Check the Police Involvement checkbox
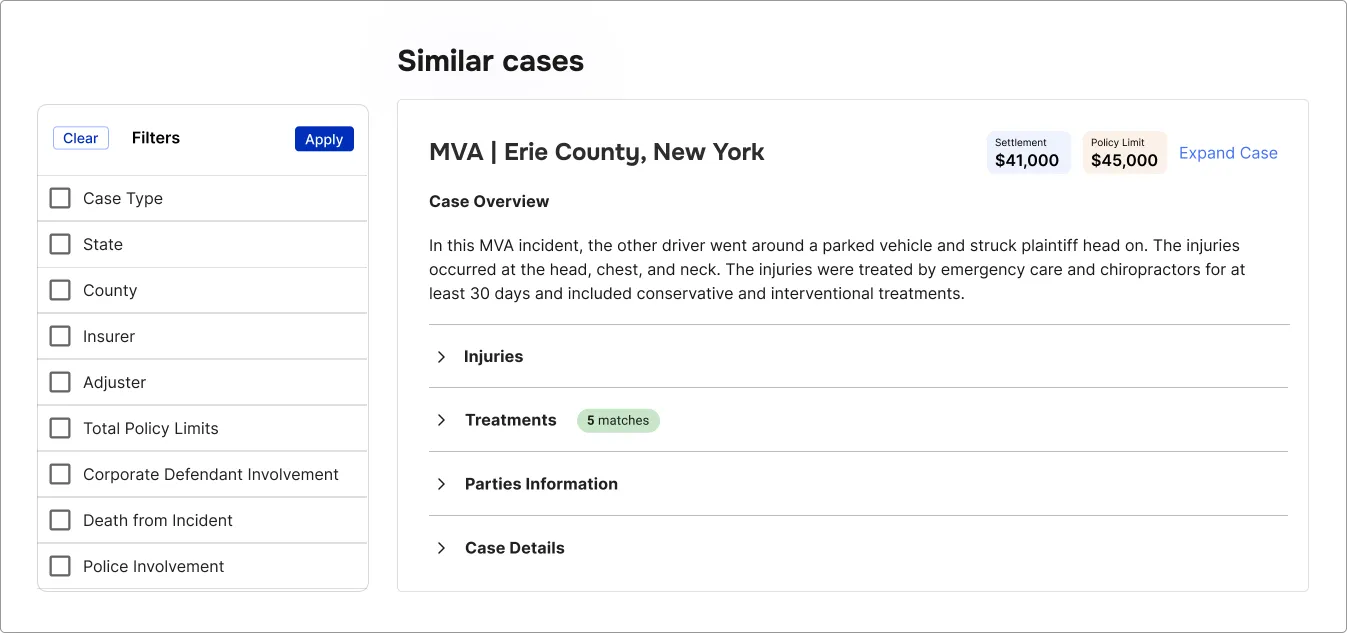This screenshot has width=1347, height=633. [60, 566]
